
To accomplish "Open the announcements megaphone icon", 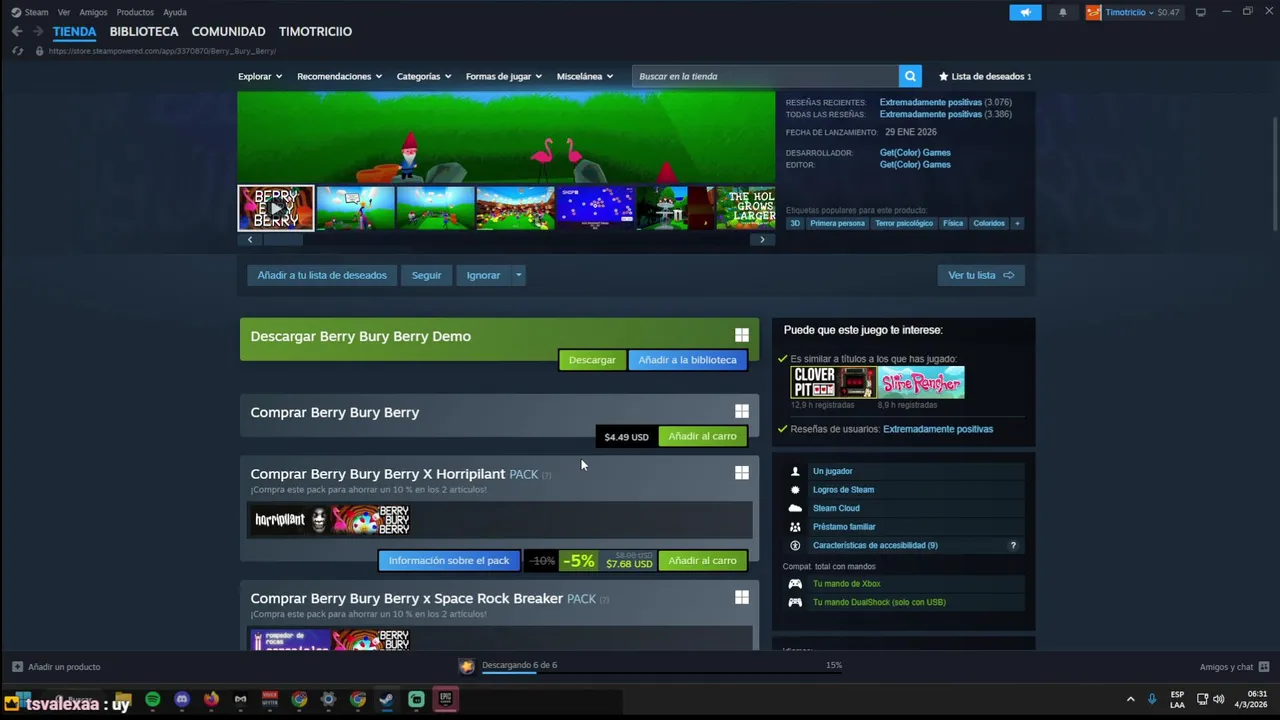I will [1025, 12].
